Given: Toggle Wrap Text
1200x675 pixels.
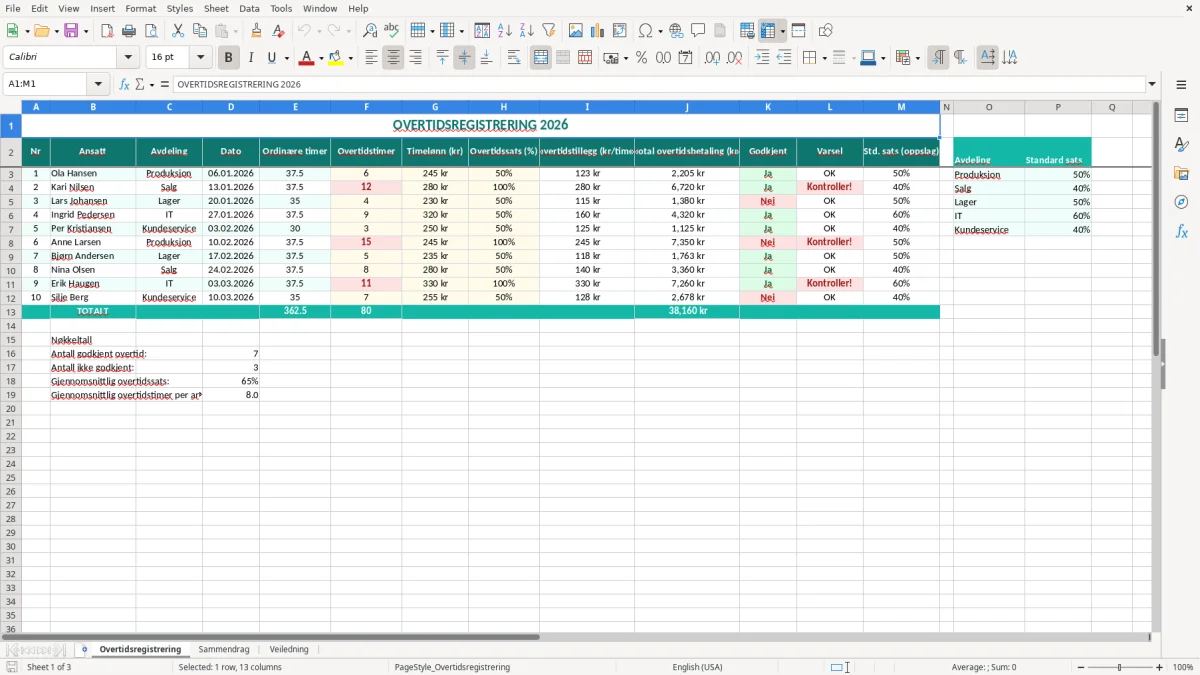Looking at the screenshot, I should [514, 58].
